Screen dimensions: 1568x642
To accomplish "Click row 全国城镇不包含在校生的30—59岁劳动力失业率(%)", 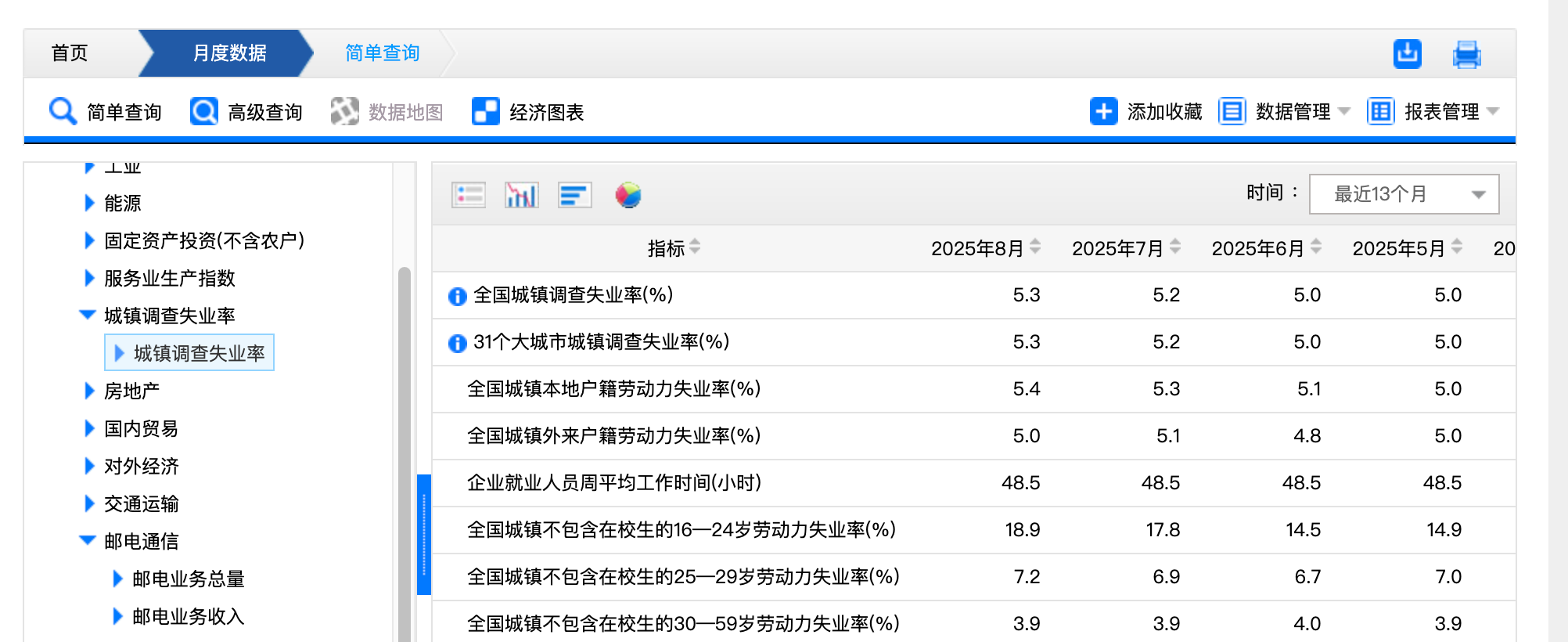I will (x=973, y=622).
